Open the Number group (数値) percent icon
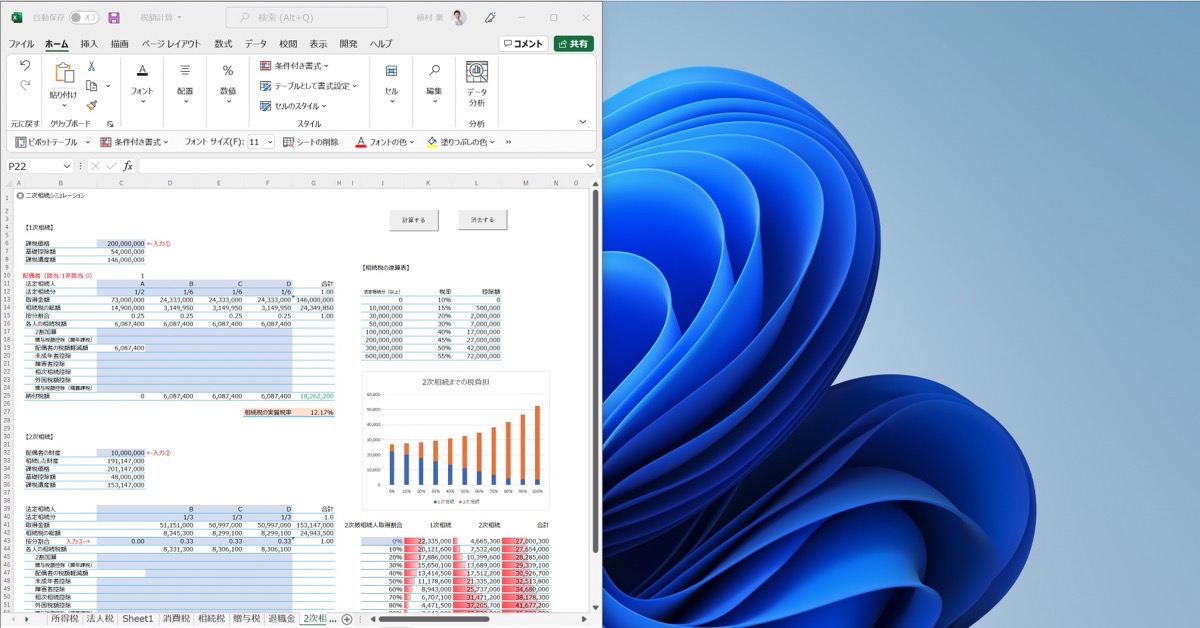 [x=228, y=70]
